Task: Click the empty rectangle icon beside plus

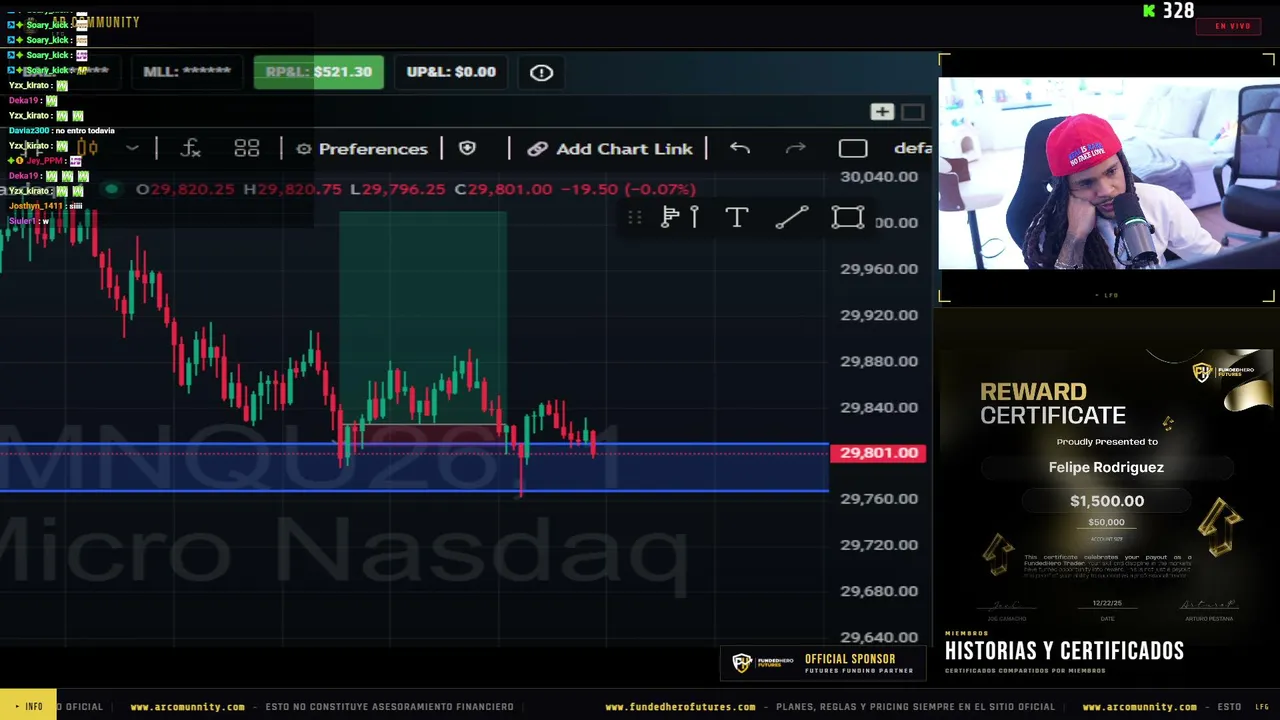Action: (913, 112)
